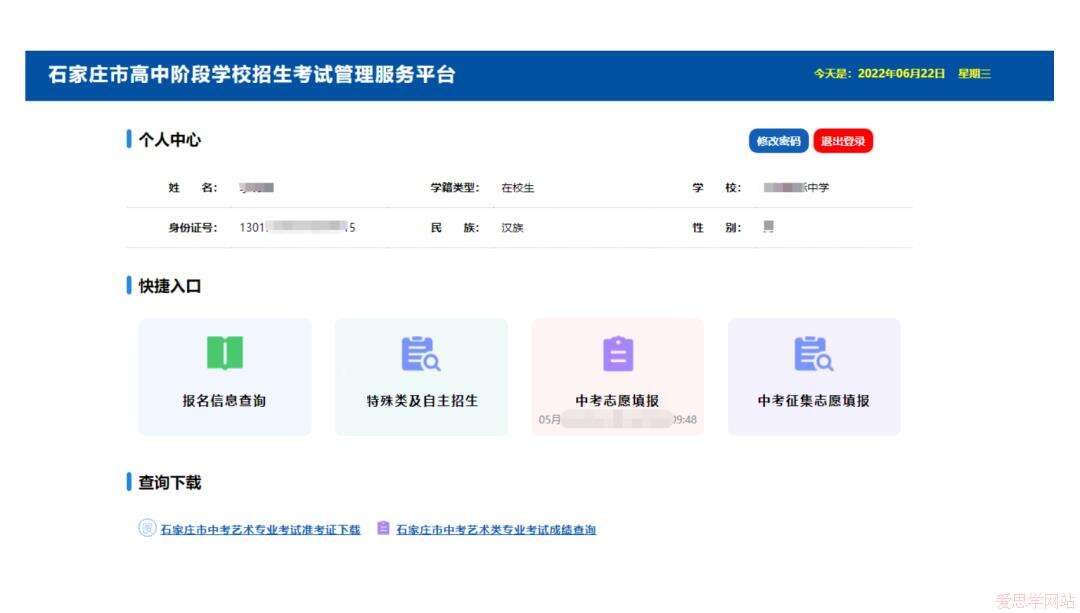The height and width of the screenshot is (613, 1080).
Task: Select the 特殊类及自主招生 card label
Action: (x=421, y=401)
